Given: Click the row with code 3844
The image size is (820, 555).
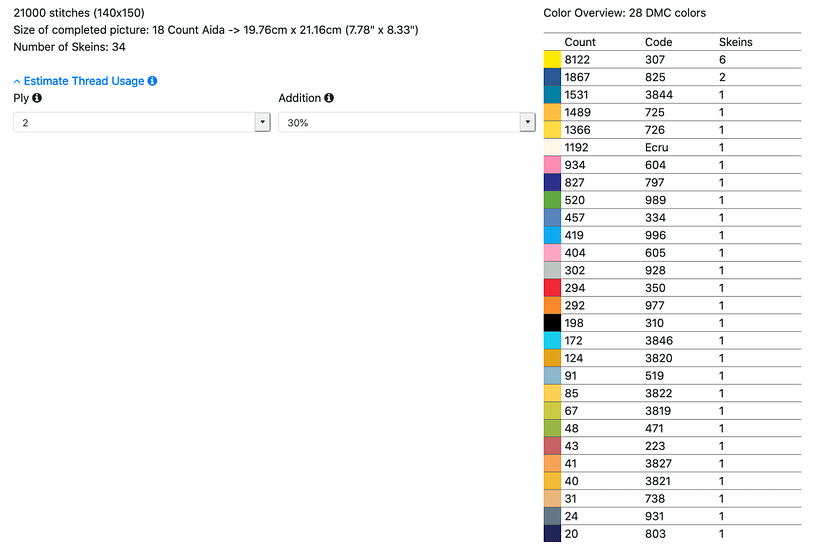Looking at the screenshot, I should [673, 95].
